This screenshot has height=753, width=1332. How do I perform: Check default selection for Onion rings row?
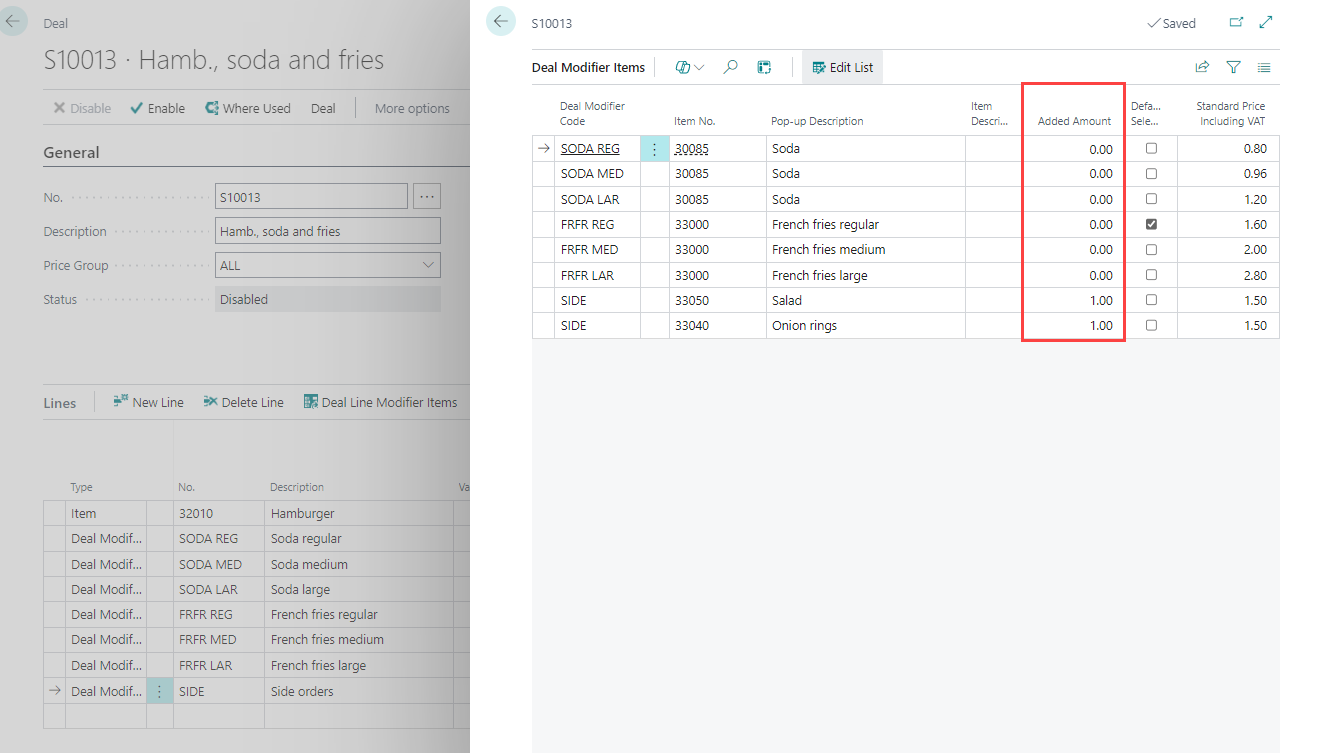(1151, 326)
